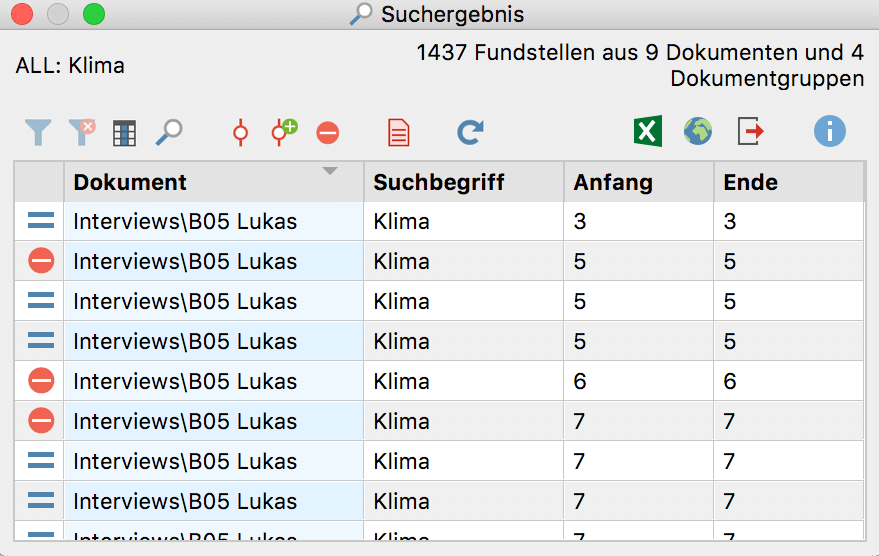Viewport: 879px width, 556px height.
Task: Click the red exclude toolbar button
Action: coord(327,133)
